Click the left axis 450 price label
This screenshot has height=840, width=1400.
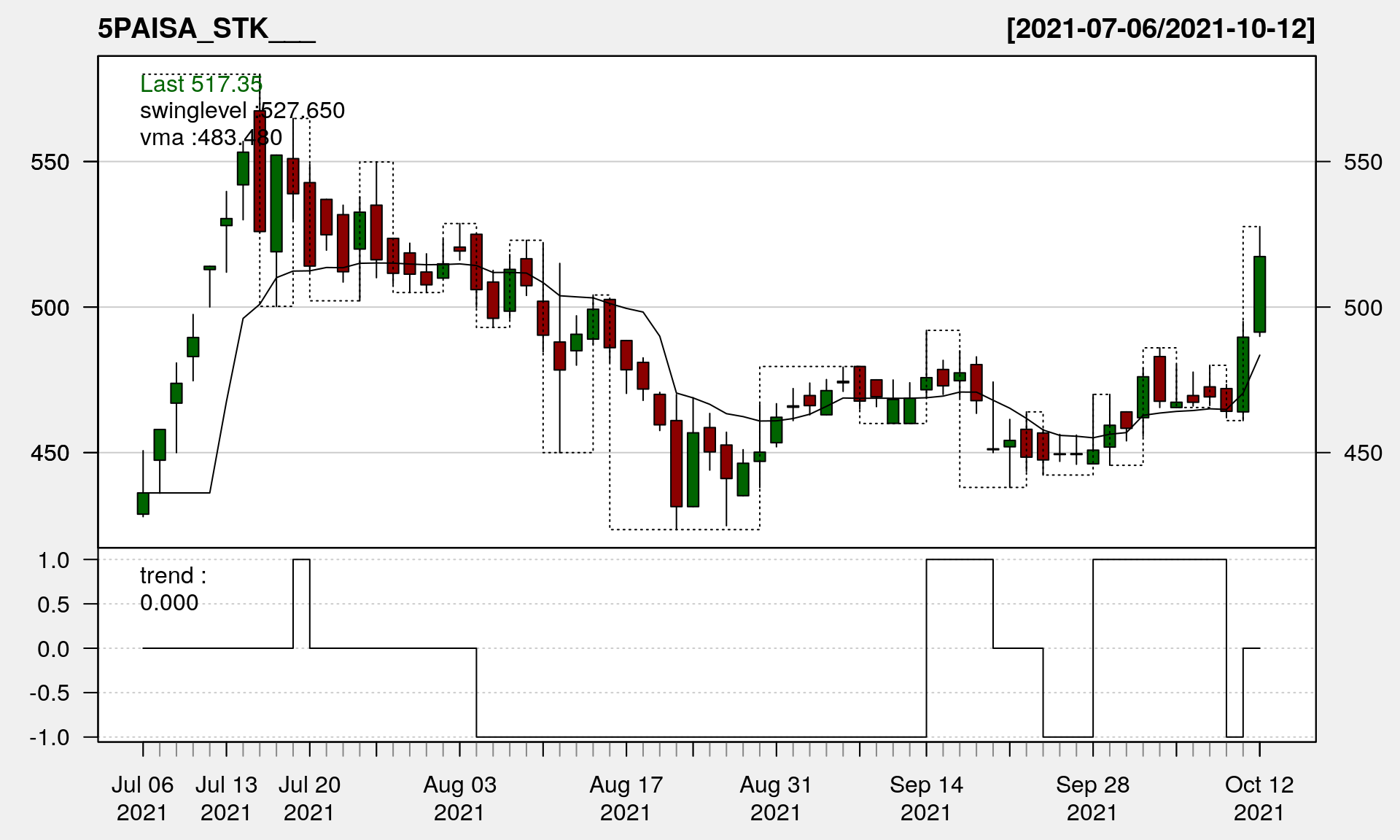coord(50,453)
